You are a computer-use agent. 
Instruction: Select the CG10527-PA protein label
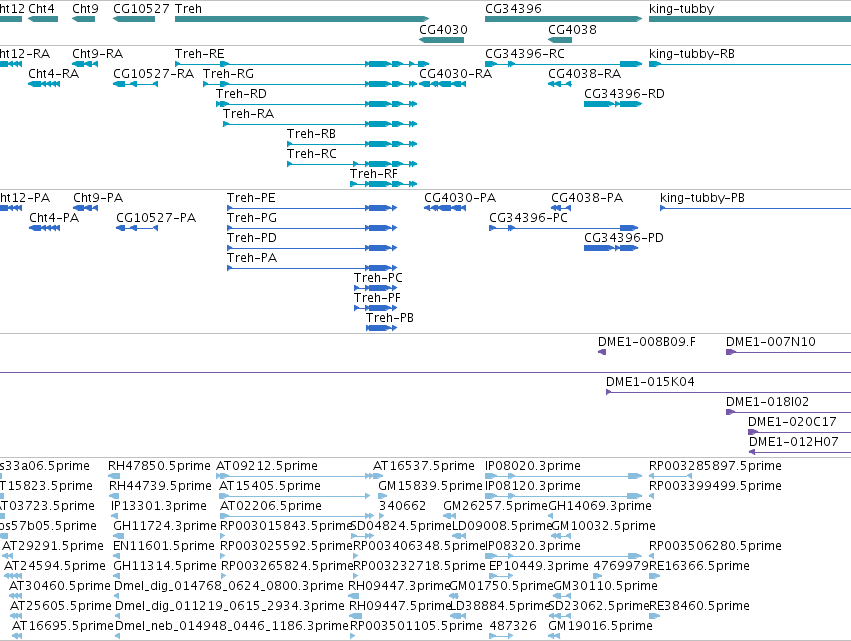(x=156, y=218)
